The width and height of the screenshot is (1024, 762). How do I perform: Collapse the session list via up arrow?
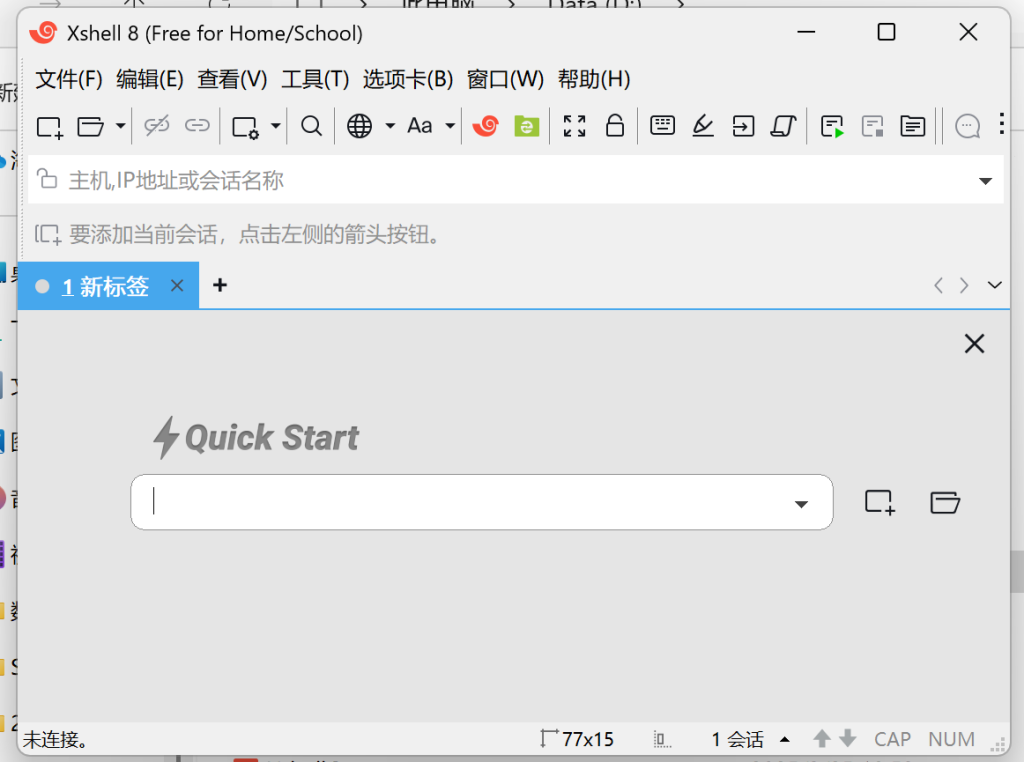pyautogui.click(x=786, y=739)
